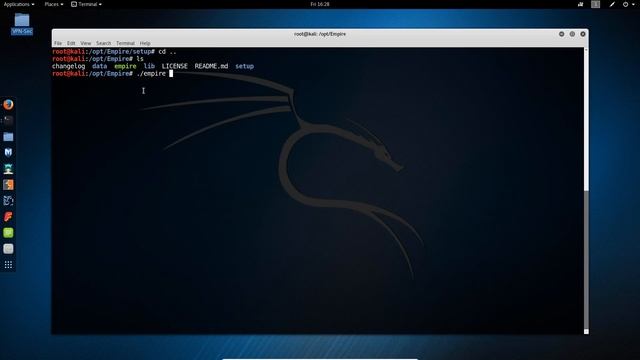The image size is (640, 360).
Task: Launch Firefox from the dock
Action: coord(8,104)
